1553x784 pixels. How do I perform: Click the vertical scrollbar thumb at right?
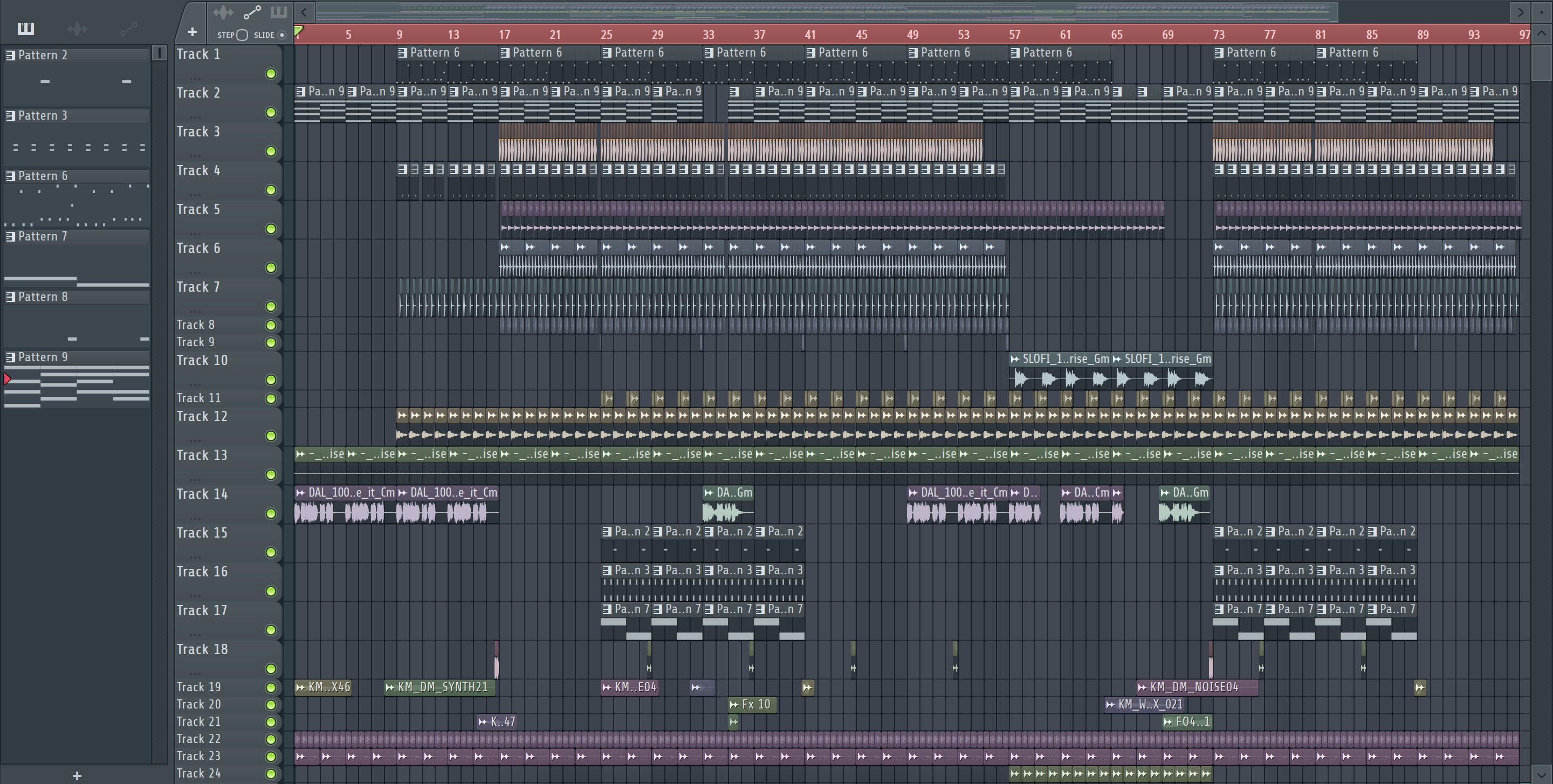point(1542,62)
